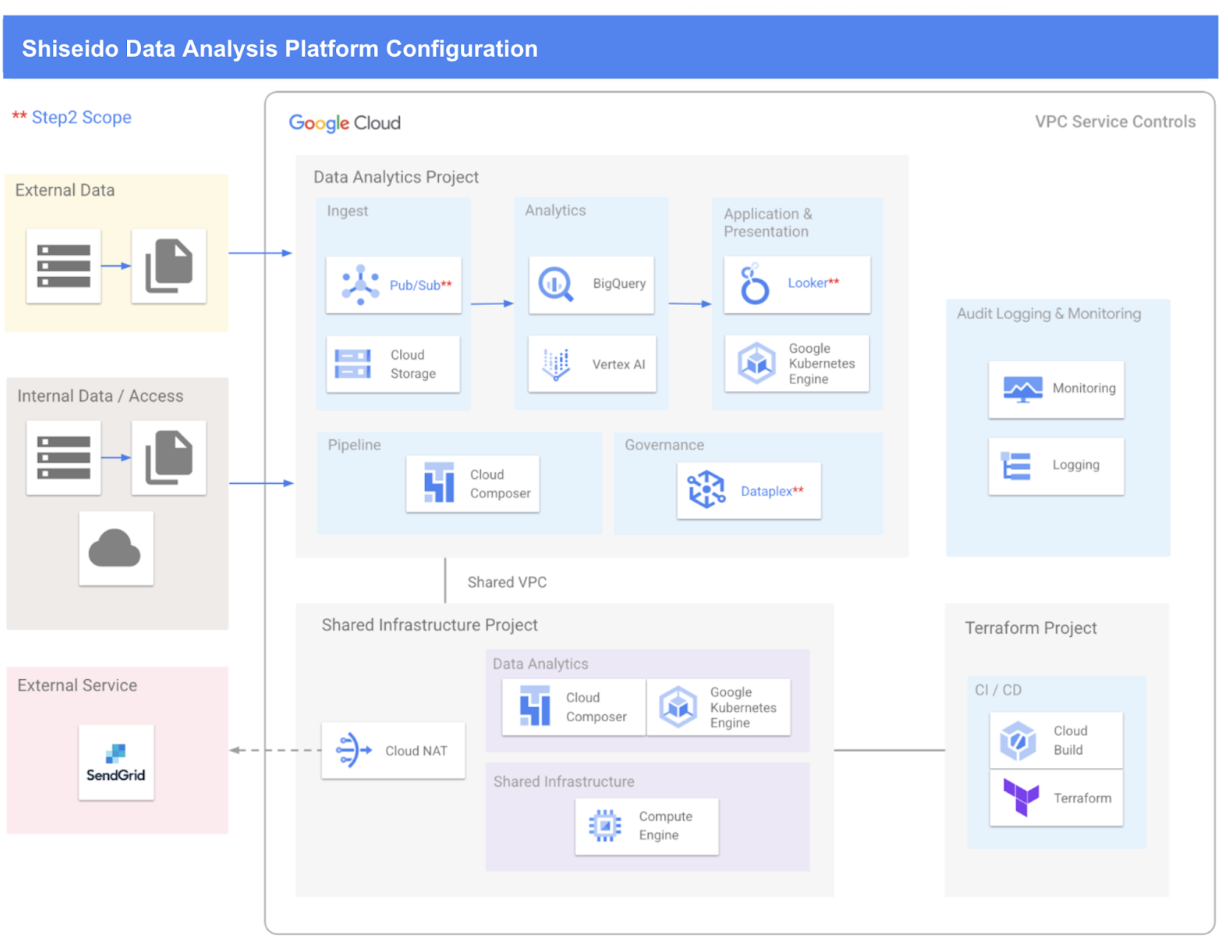Click Cloud Composer icon in Shared Infrastructure Project
Screen dimensions: 1228x950
[535, 707]
